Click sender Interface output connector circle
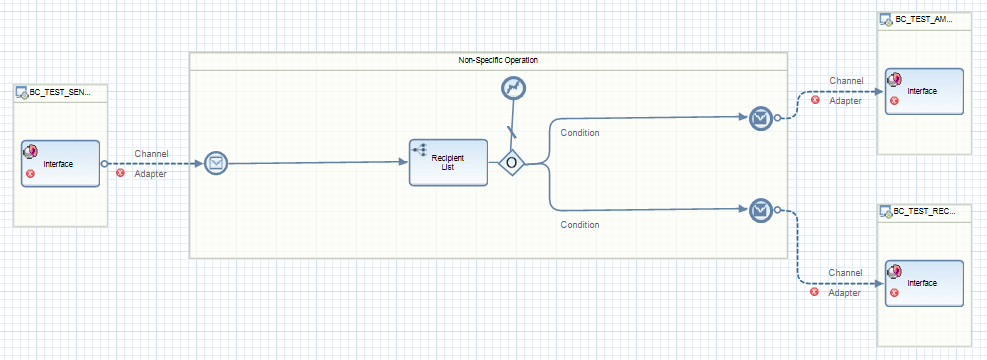987x360 pixels. point(103,164)
